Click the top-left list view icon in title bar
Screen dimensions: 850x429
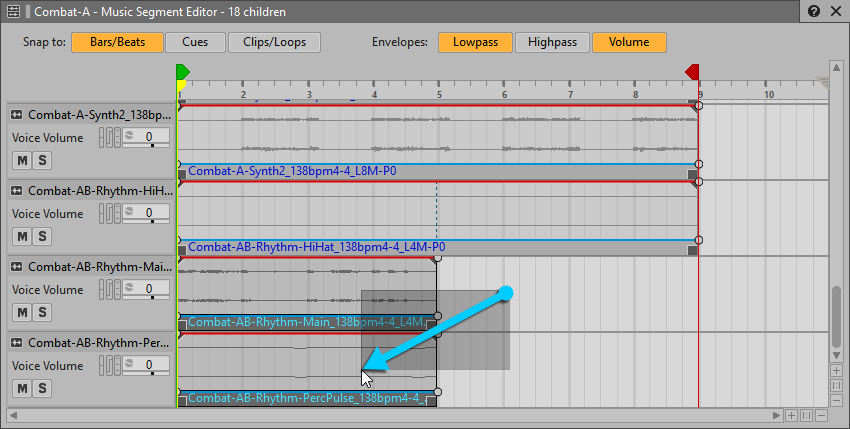click(14, 12)
